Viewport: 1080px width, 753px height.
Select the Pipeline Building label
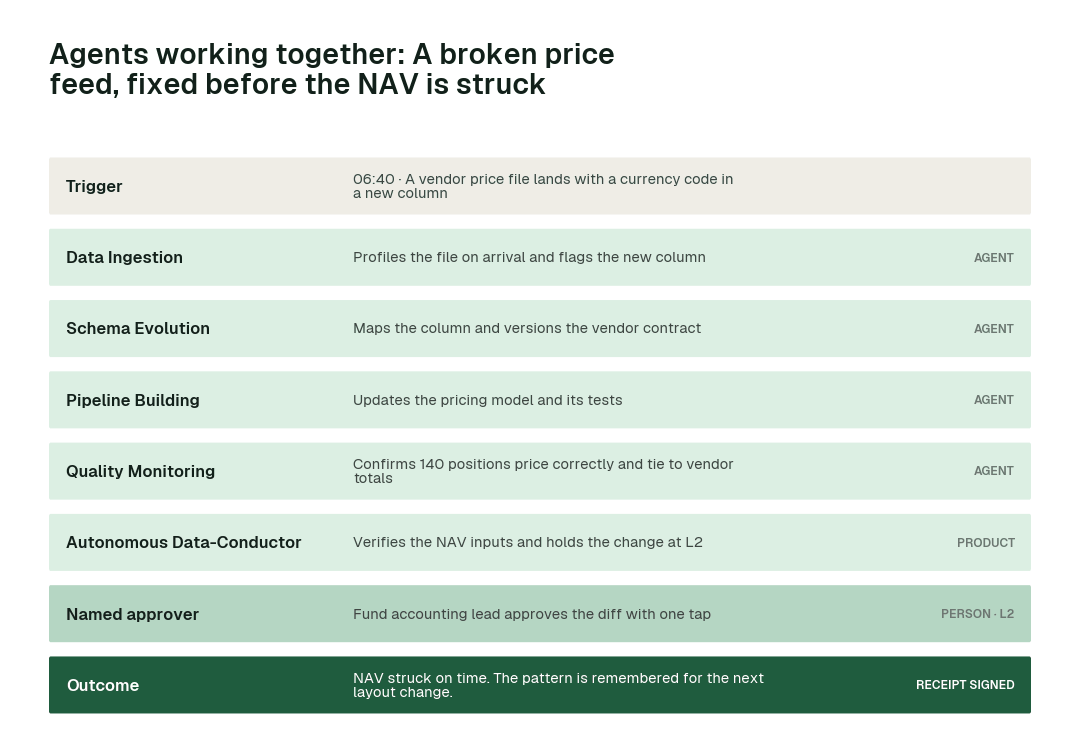pos(133,400)
